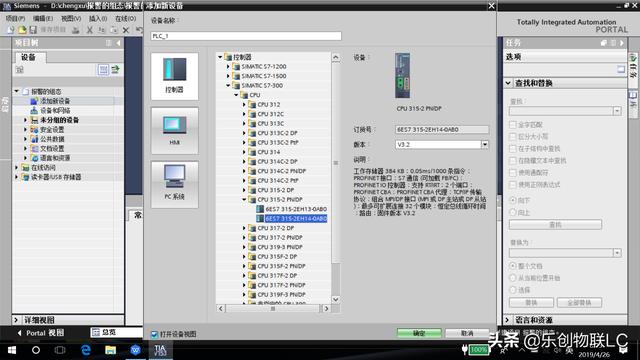This screenshot has width=640, height=360.
Task: Open the Edit menu
Action: pyautogui.click(x=43, y=18)
